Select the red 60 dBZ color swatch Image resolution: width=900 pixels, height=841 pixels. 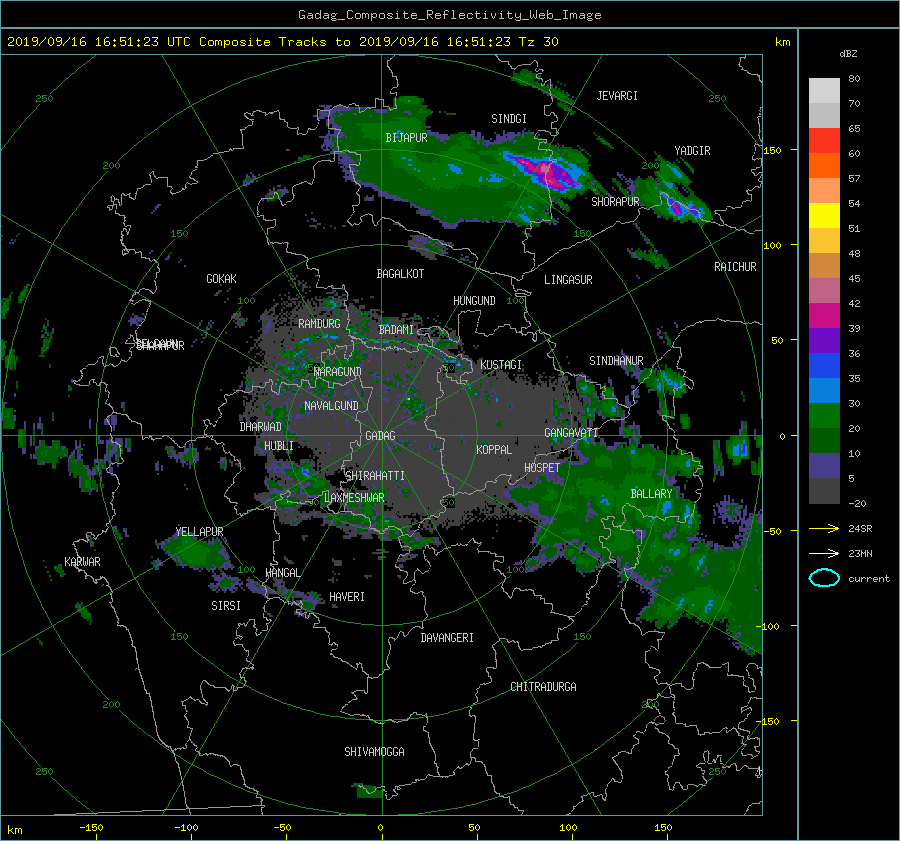[824, 140]
